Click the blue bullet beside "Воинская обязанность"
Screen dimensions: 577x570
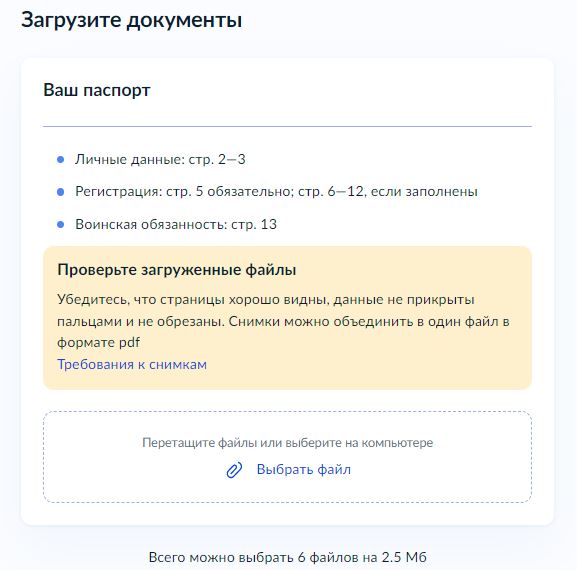point(61,224)
